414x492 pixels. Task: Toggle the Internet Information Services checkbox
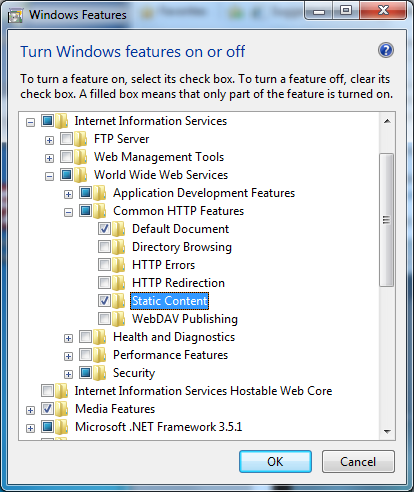point(47,120)
